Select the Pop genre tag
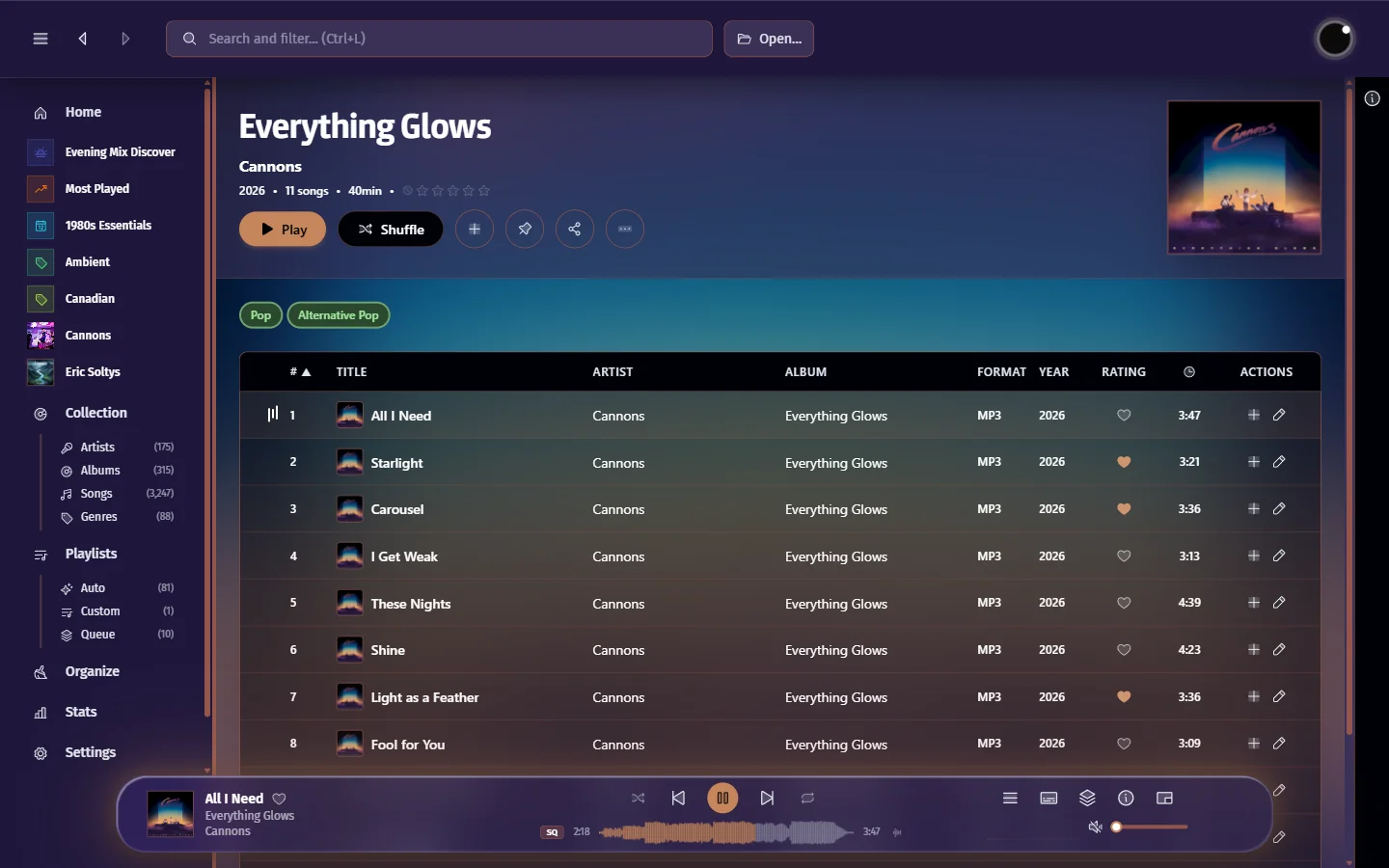Image resolution: width=1389 pixels, height=868 pixels. pyautogui.click(x=260, y=315)
